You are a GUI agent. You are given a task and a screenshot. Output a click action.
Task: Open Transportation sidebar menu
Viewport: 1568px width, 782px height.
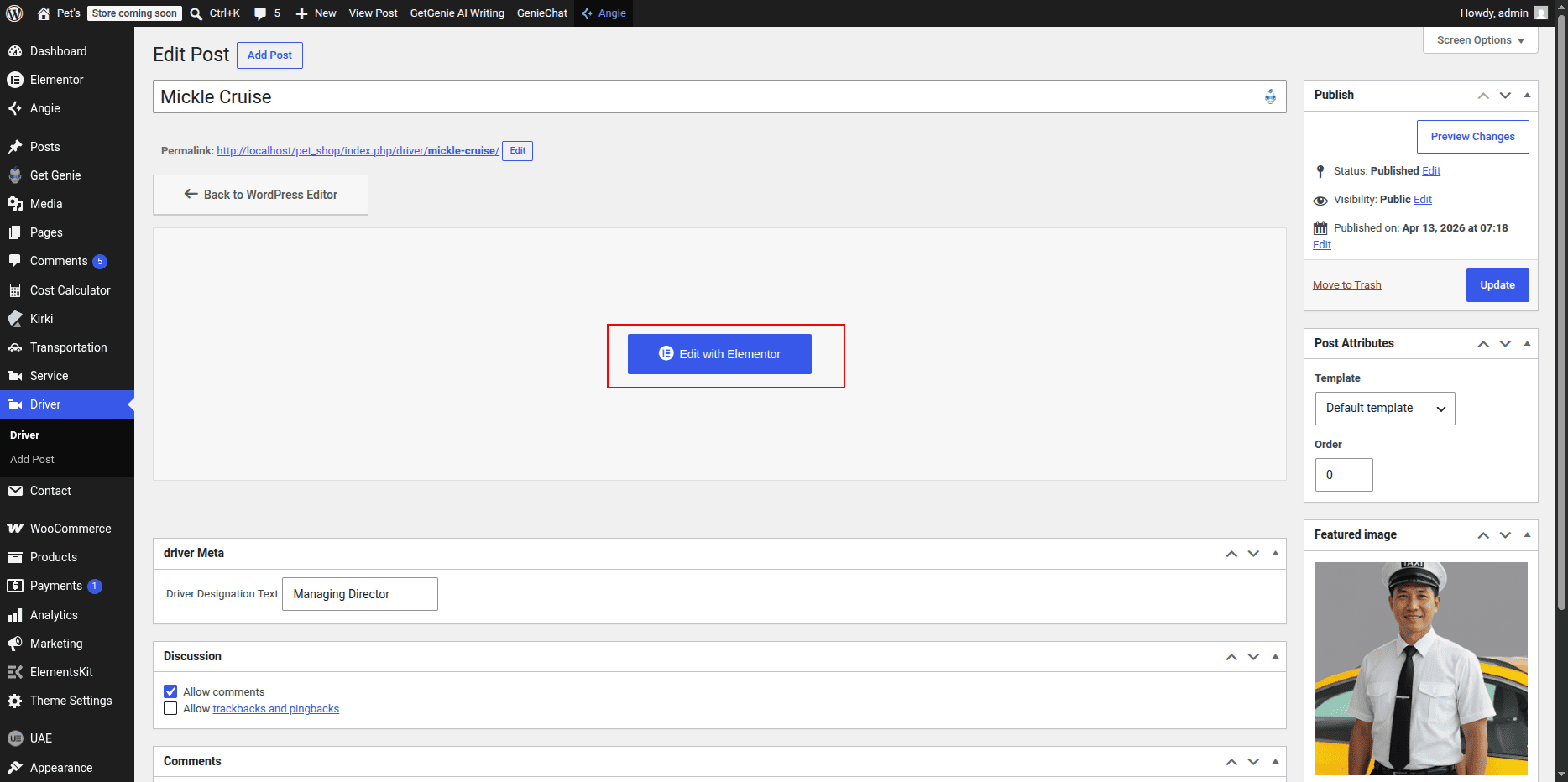[x=67, y=347]
